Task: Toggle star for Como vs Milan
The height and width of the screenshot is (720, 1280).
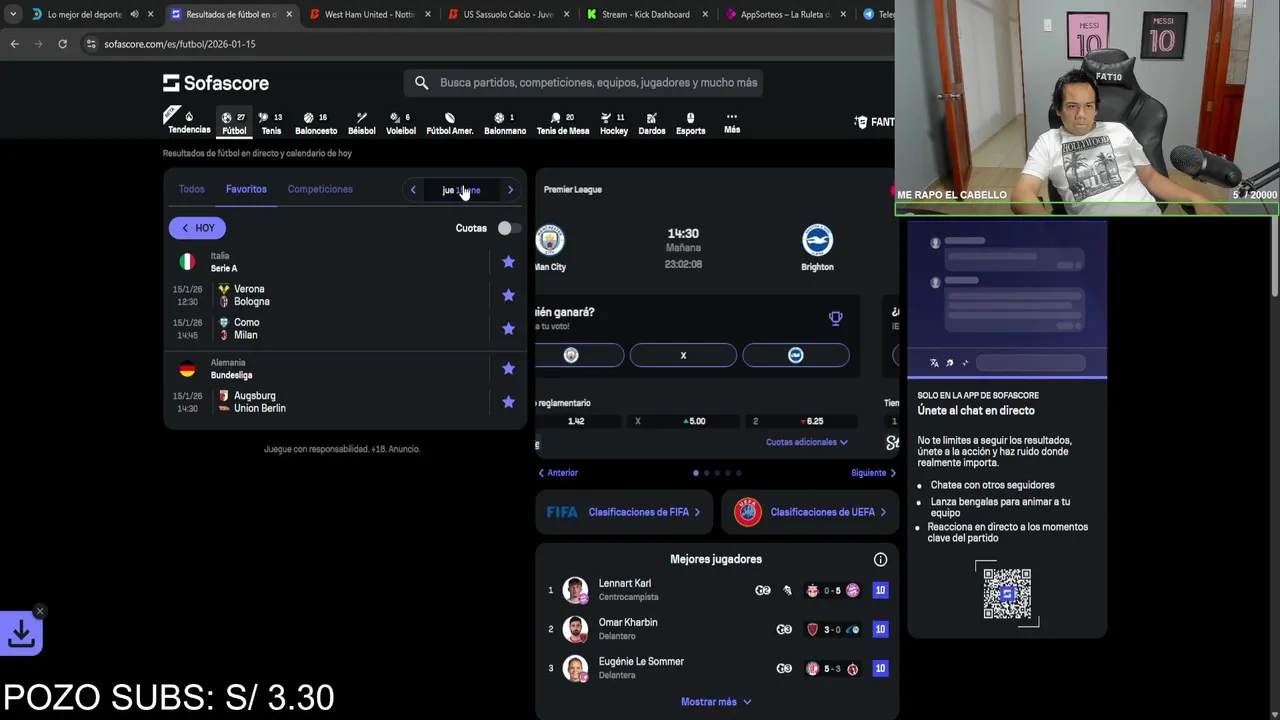Action: pos(508,328)
